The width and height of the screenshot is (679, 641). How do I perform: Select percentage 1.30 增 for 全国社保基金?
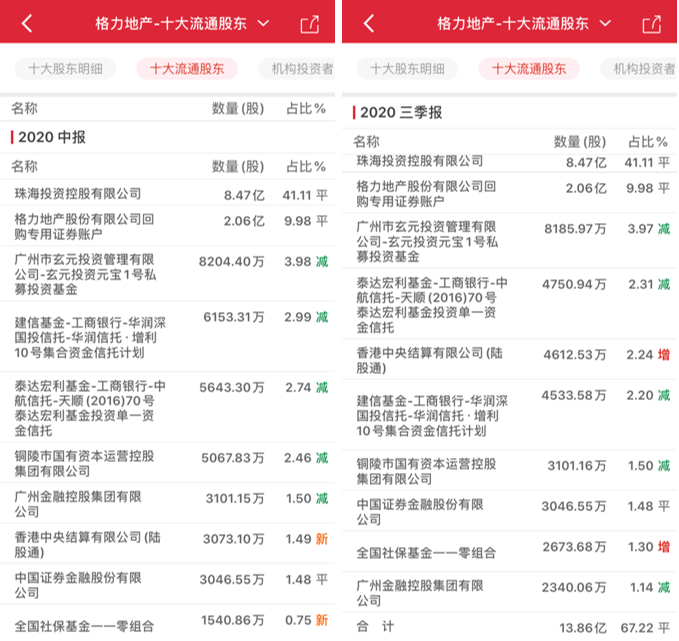[x=649, y=547]
